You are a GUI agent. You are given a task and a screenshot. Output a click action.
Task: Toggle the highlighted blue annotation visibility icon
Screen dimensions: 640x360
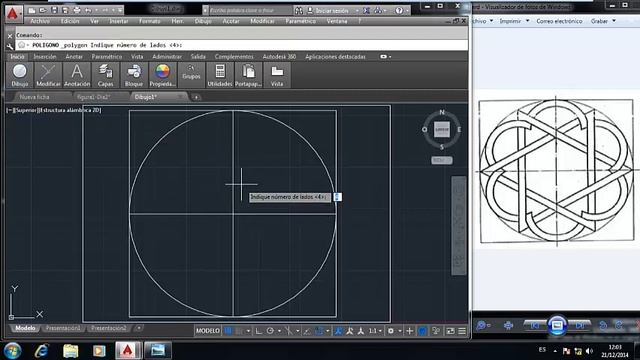(x=338, y=331)
